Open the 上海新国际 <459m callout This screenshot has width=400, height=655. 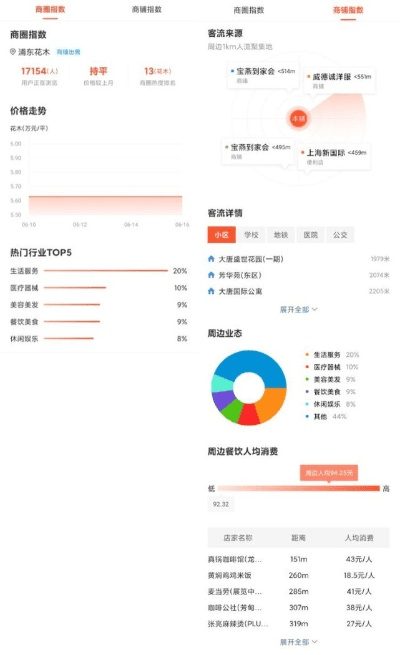tap(334, 156)
